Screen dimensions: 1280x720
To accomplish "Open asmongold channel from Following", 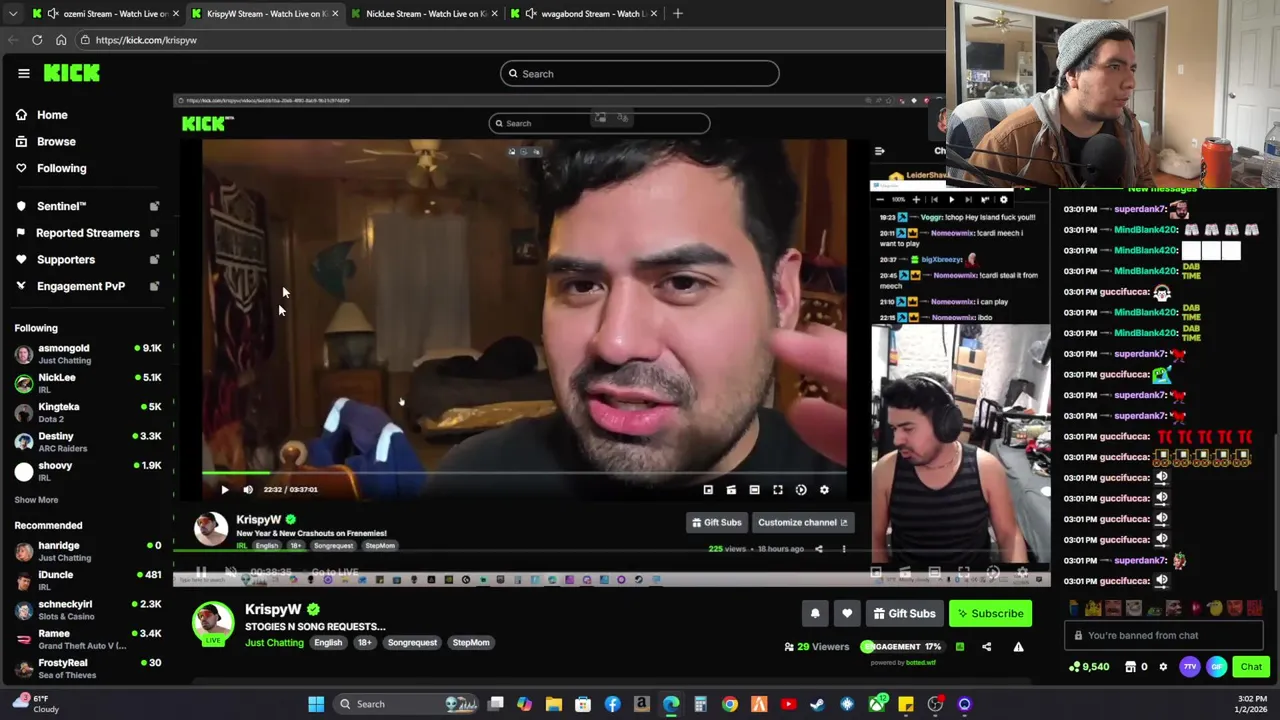I will point(88,354).
